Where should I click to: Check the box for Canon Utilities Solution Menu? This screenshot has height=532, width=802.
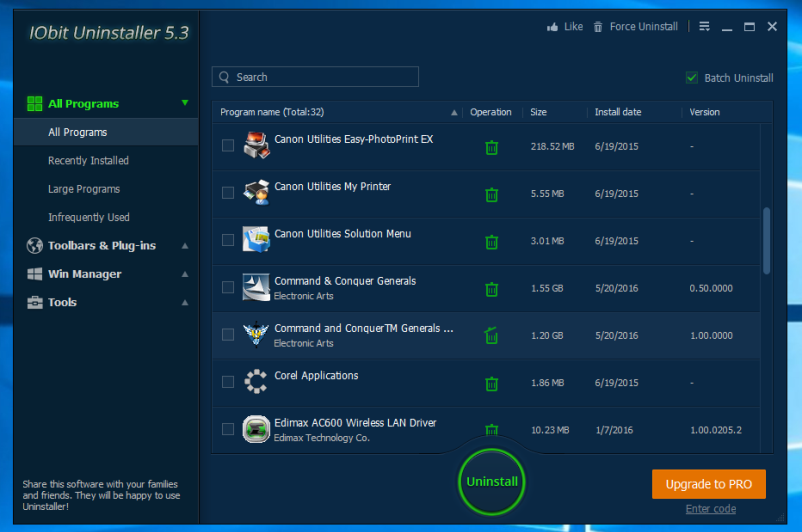pos(228,240)
